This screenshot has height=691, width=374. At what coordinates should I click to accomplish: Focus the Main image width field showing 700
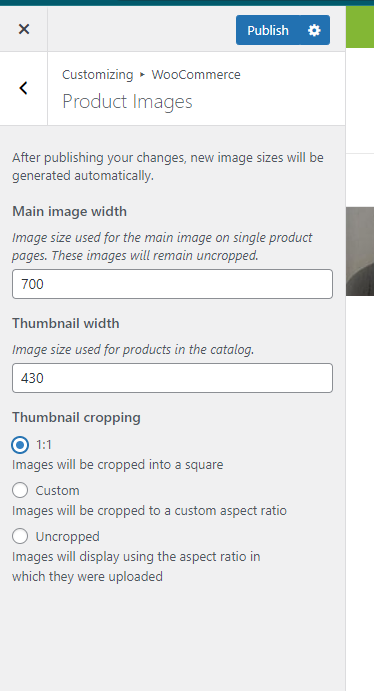[172, 284]
